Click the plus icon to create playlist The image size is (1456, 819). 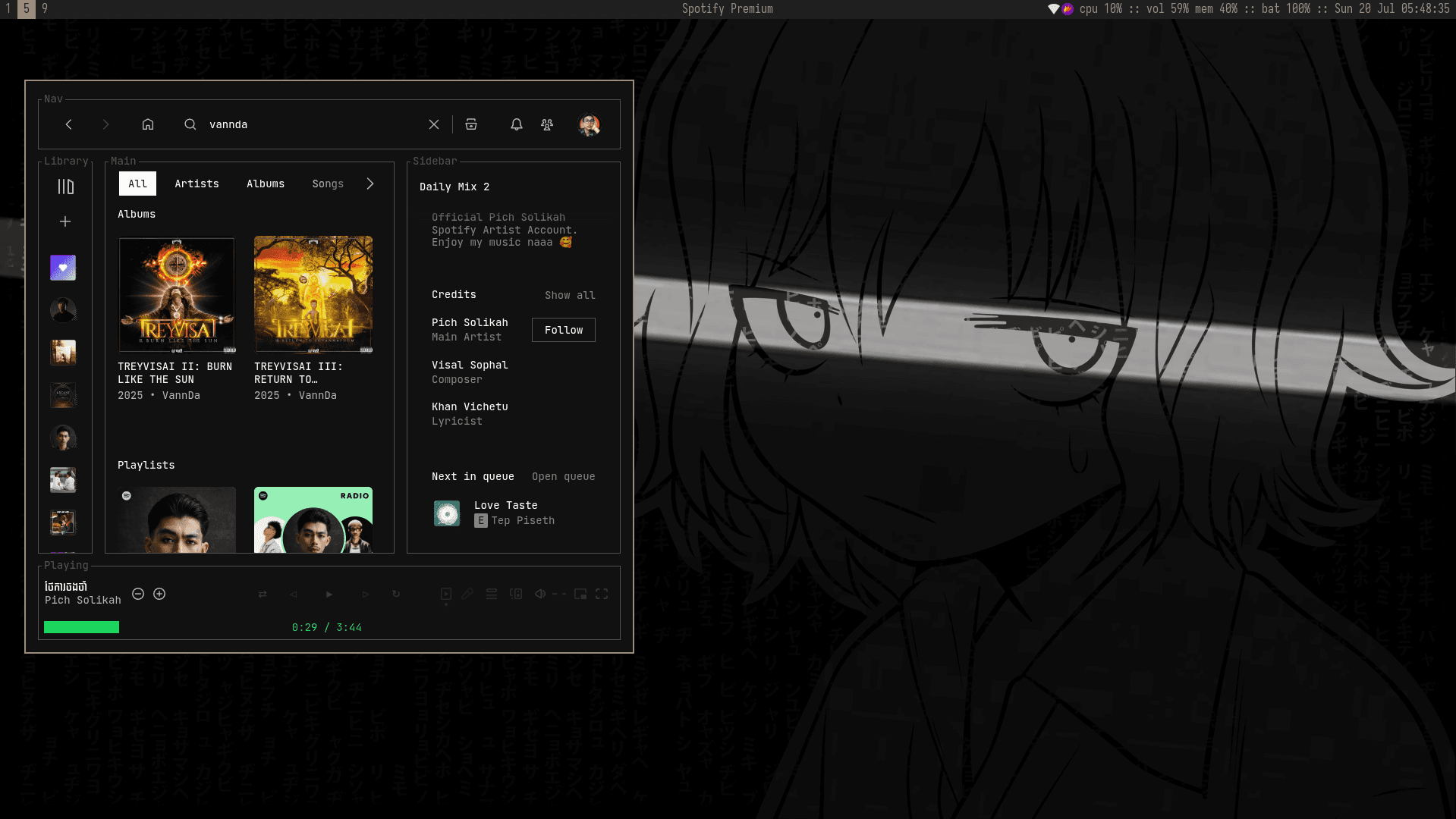coord(65,221)
